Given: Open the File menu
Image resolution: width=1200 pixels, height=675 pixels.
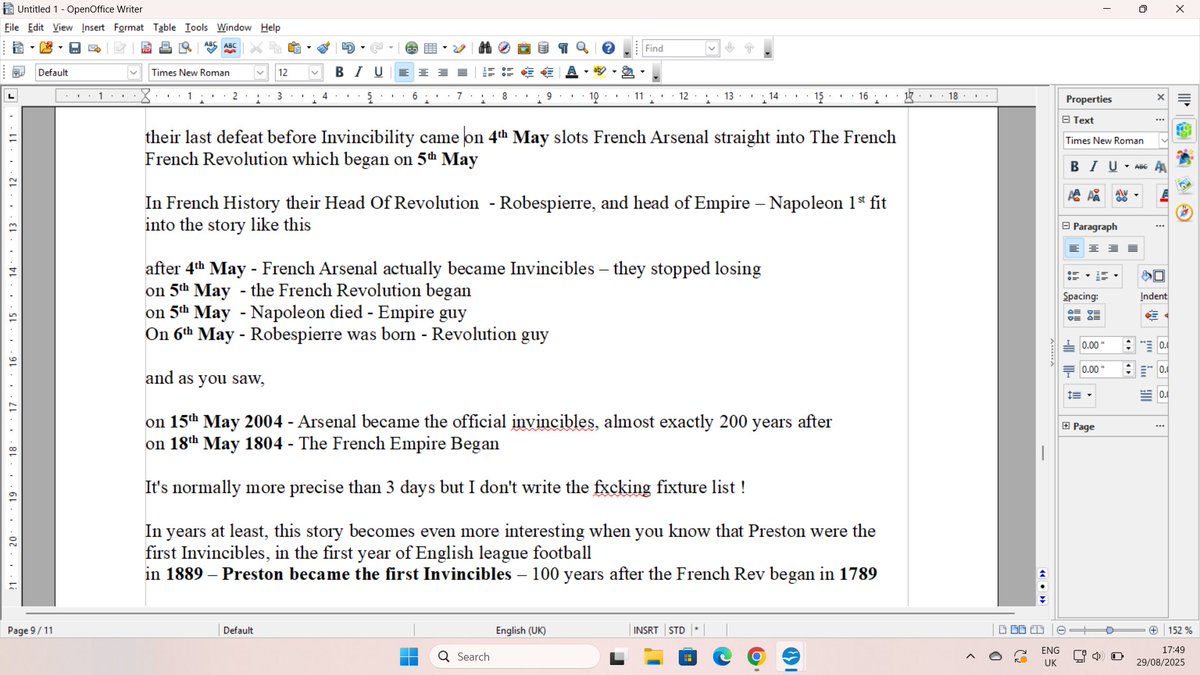Looking at the screenshot, I should coord(12,27).
